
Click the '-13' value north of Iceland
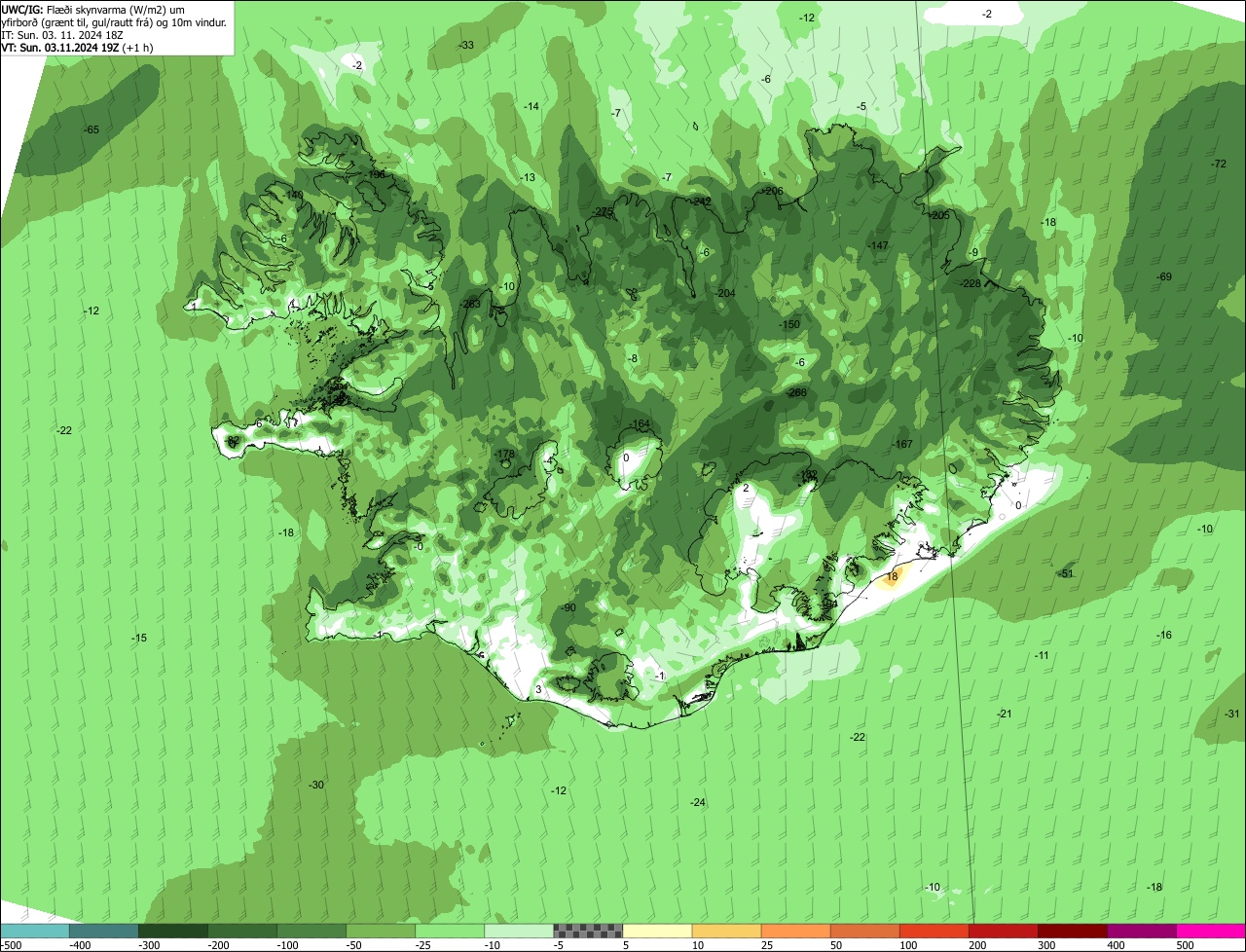click(x=528, y=177)
